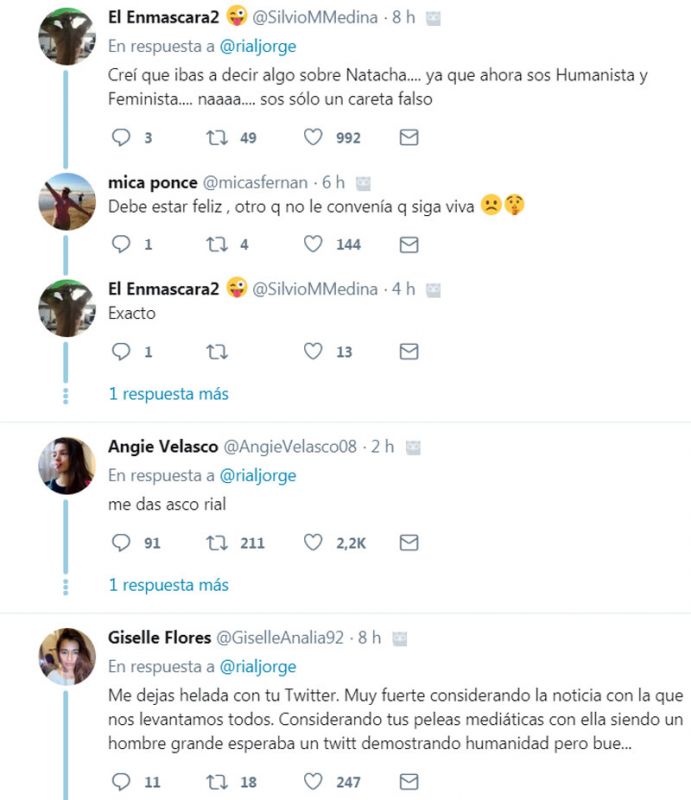The image size is (691, 800).
Task: Expand '1 respuesta más' under the Exacto tweet
Action: pos(168,394)
